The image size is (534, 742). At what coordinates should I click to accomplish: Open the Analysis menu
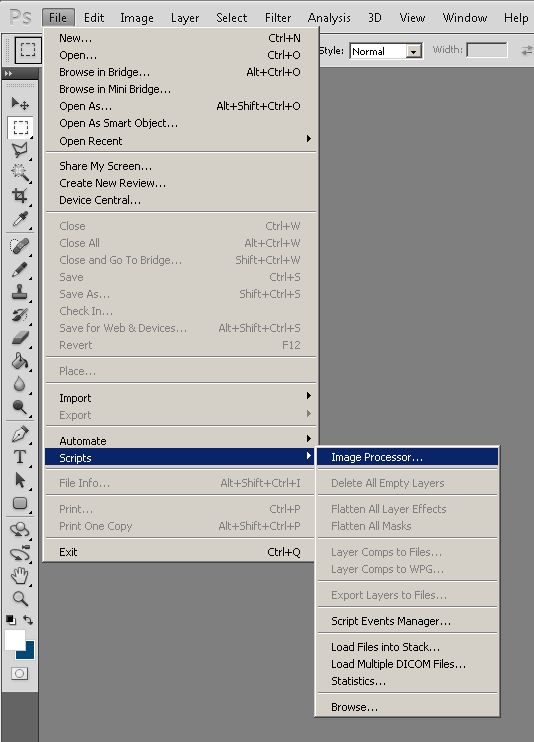click(x=329, y=18)
